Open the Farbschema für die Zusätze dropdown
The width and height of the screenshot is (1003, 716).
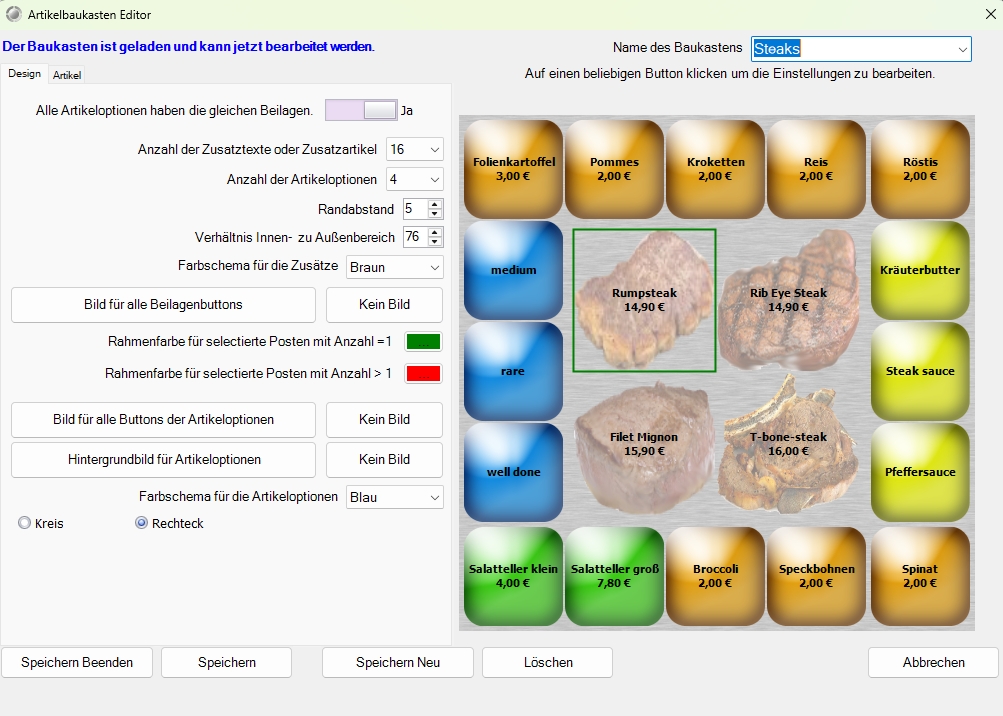pos(395,267)
